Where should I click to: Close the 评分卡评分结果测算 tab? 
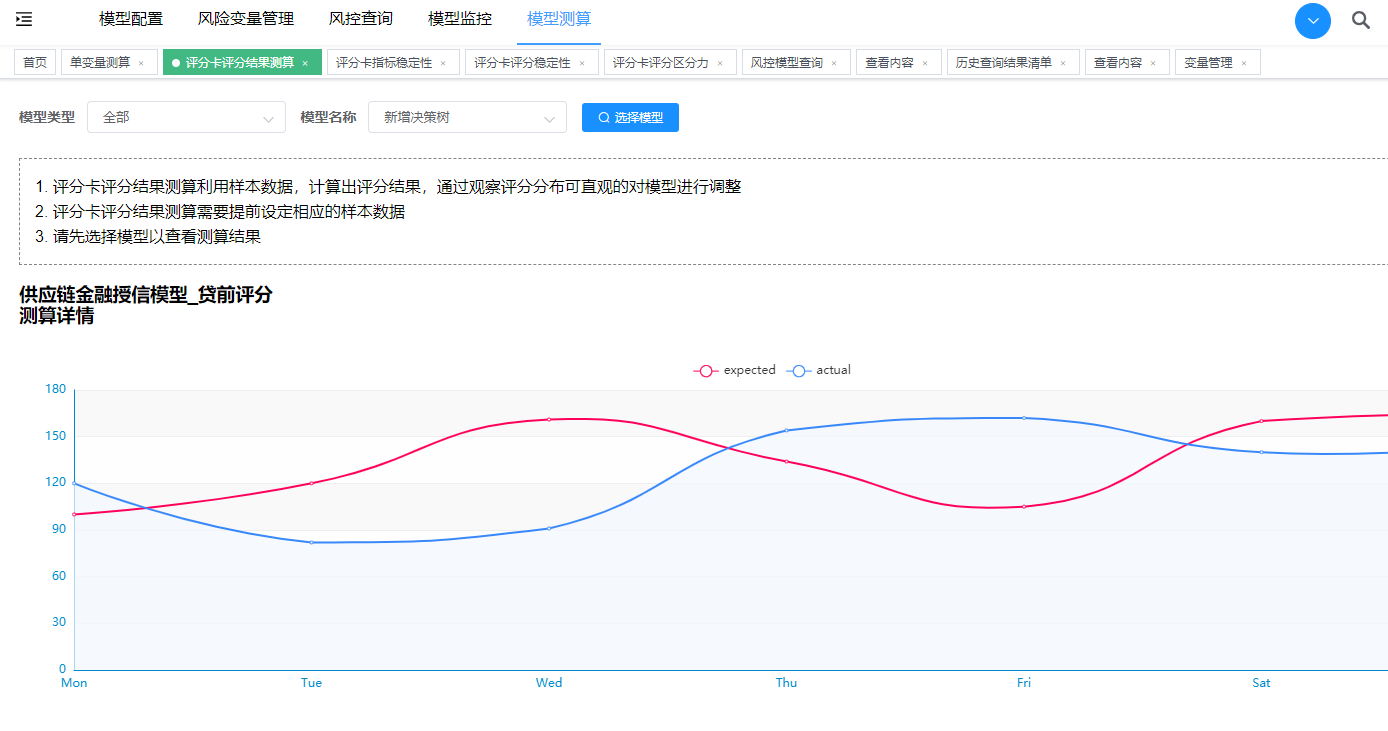click(305, 63)
